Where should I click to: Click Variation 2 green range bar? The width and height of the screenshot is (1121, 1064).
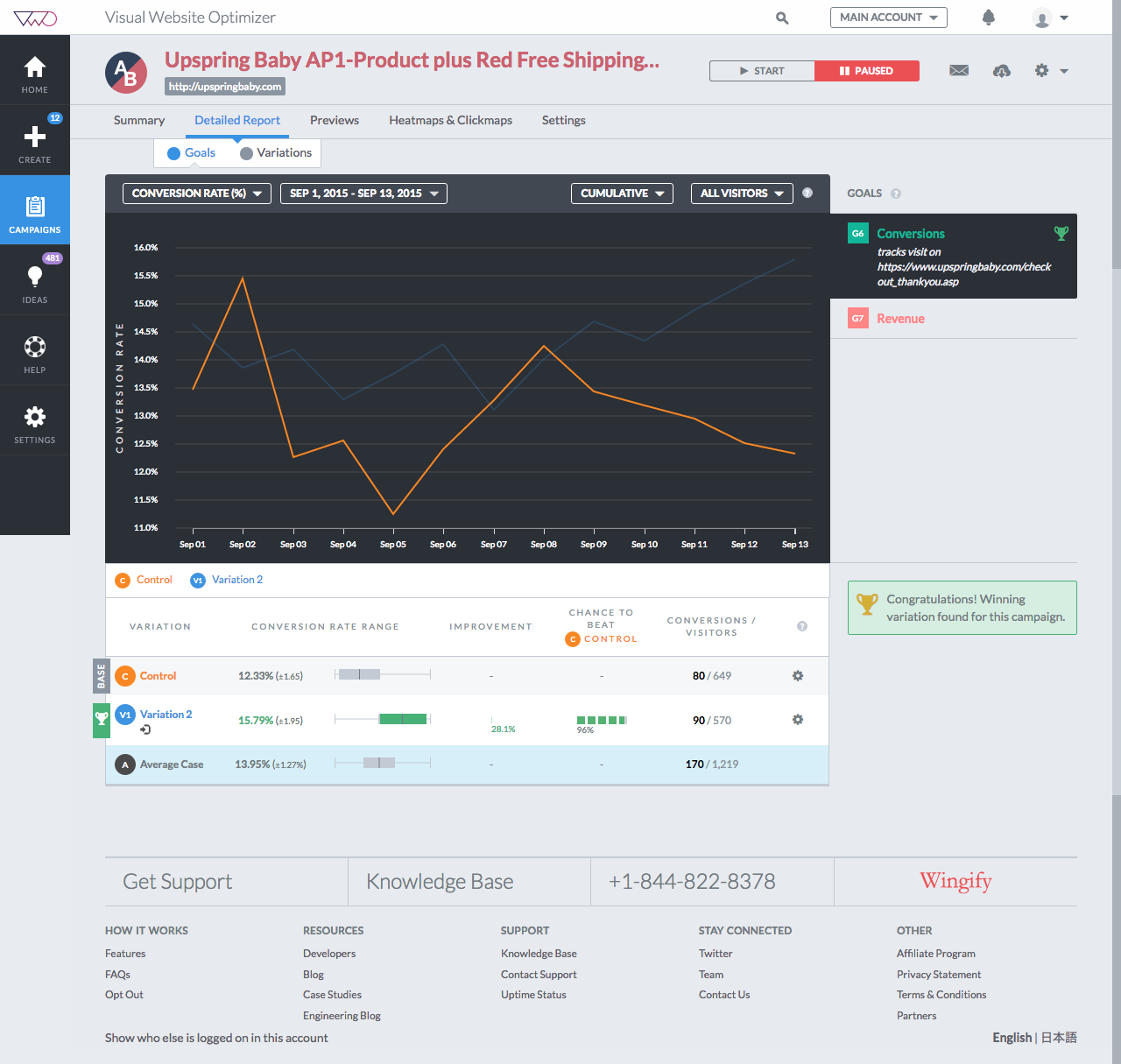click(x=403, y=719)
